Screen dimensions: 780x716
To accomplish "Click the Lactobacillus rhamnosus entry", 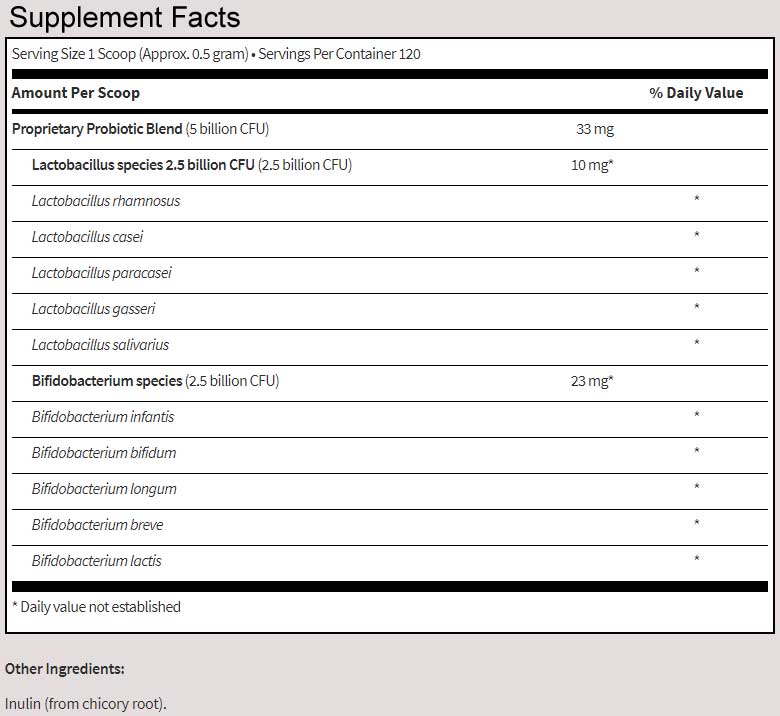I will pyautogui.click(x=106, y=201).
